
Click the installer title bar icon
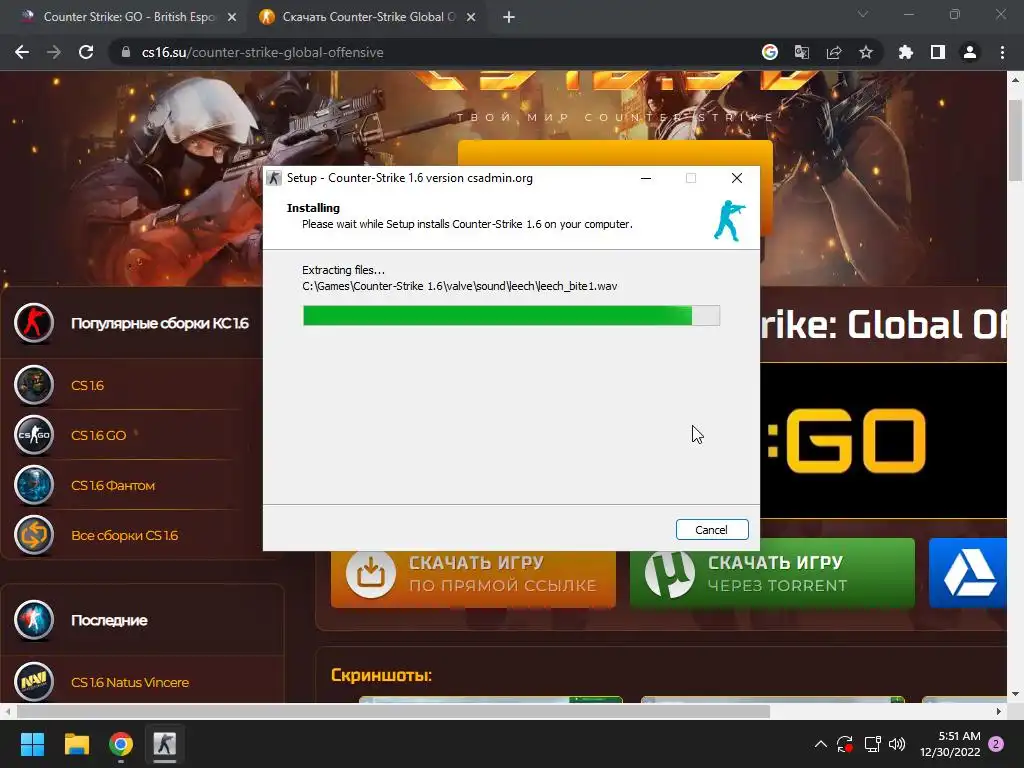(x=274, y=178)
